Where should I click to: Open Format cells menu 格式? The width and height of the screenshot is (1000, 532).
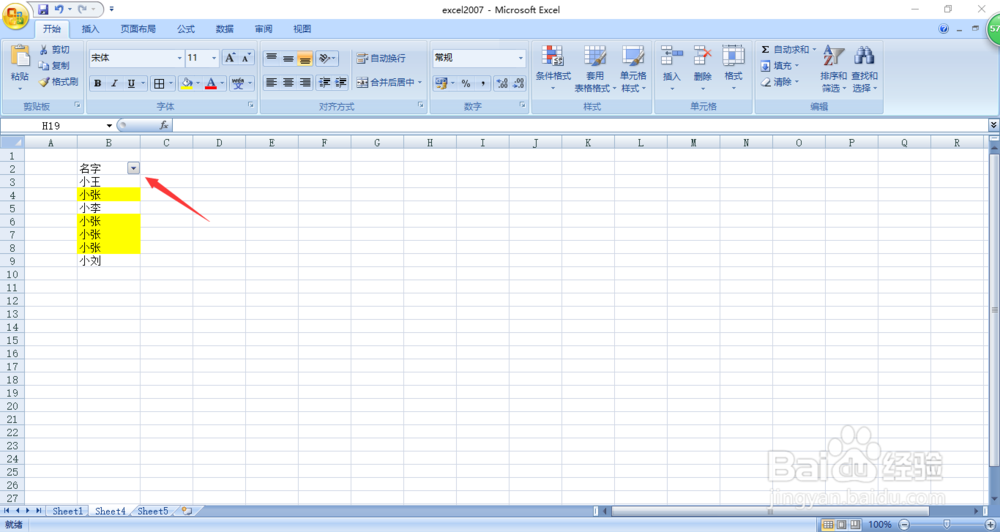tap(733, 69)
